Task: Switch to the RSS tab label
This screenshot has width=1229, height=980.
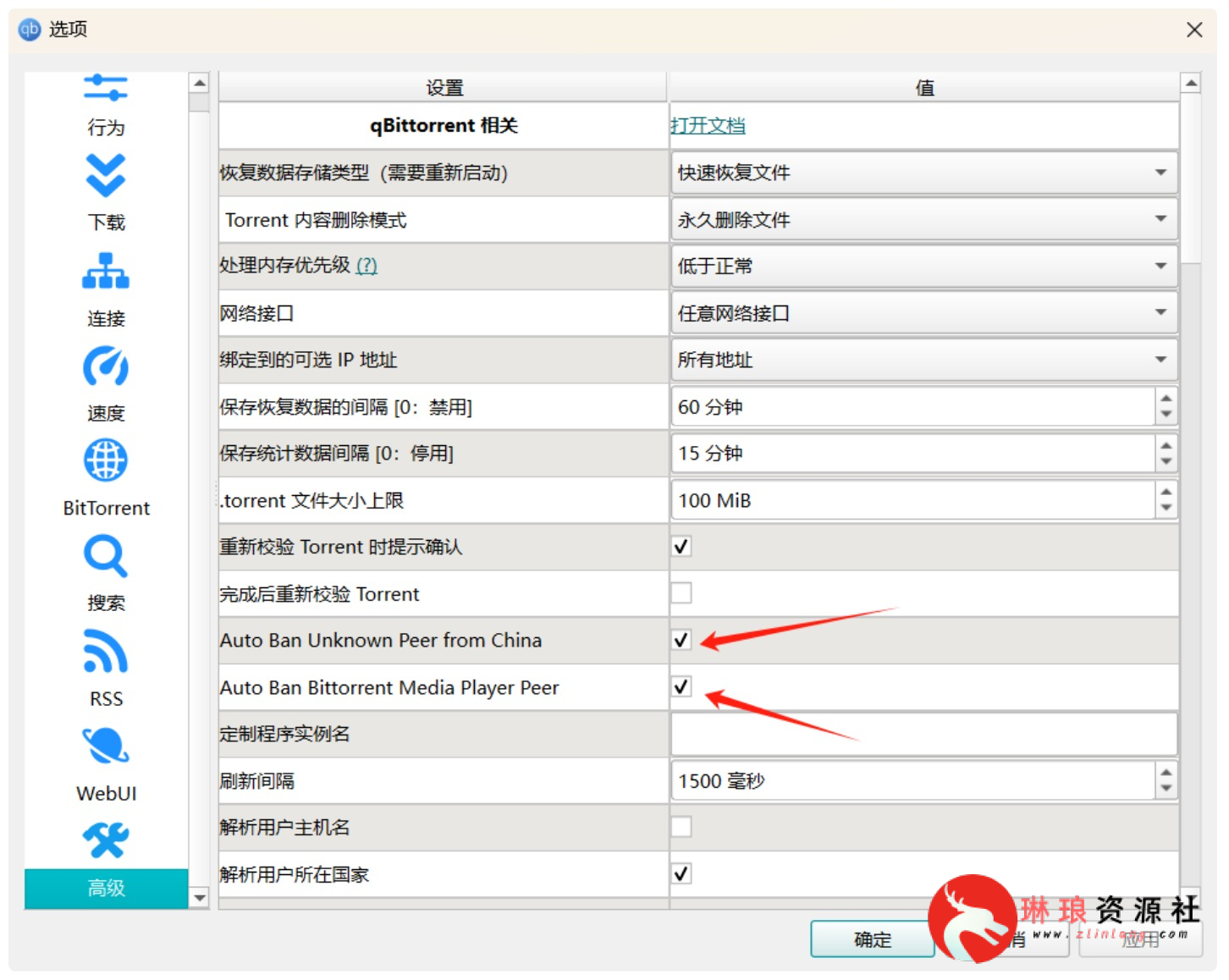Action: tap(106, 699)
